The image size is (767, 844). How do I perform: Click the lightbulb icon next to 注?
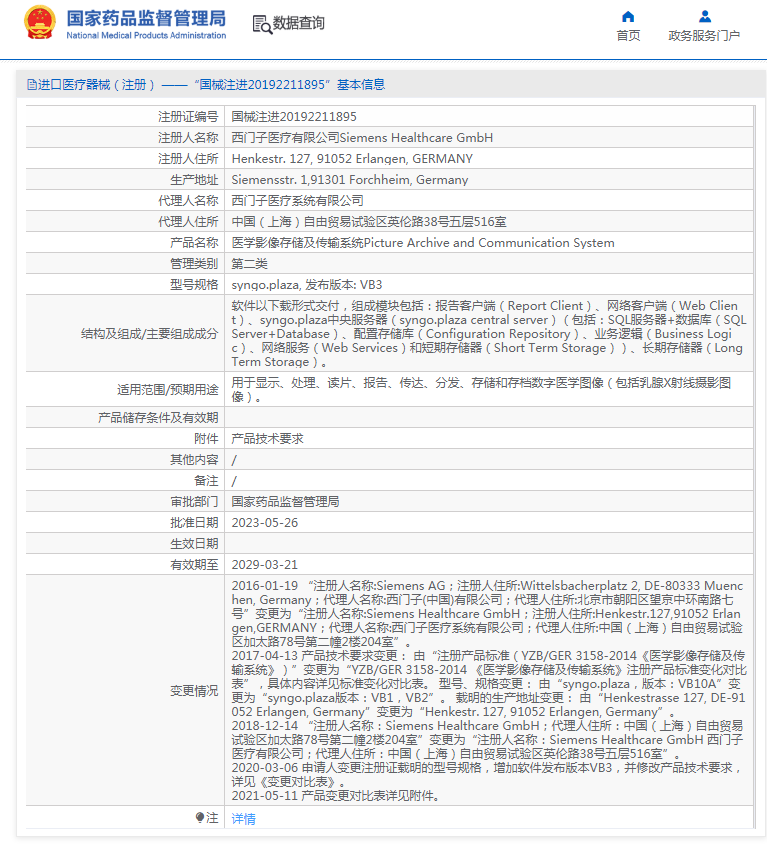200,818
